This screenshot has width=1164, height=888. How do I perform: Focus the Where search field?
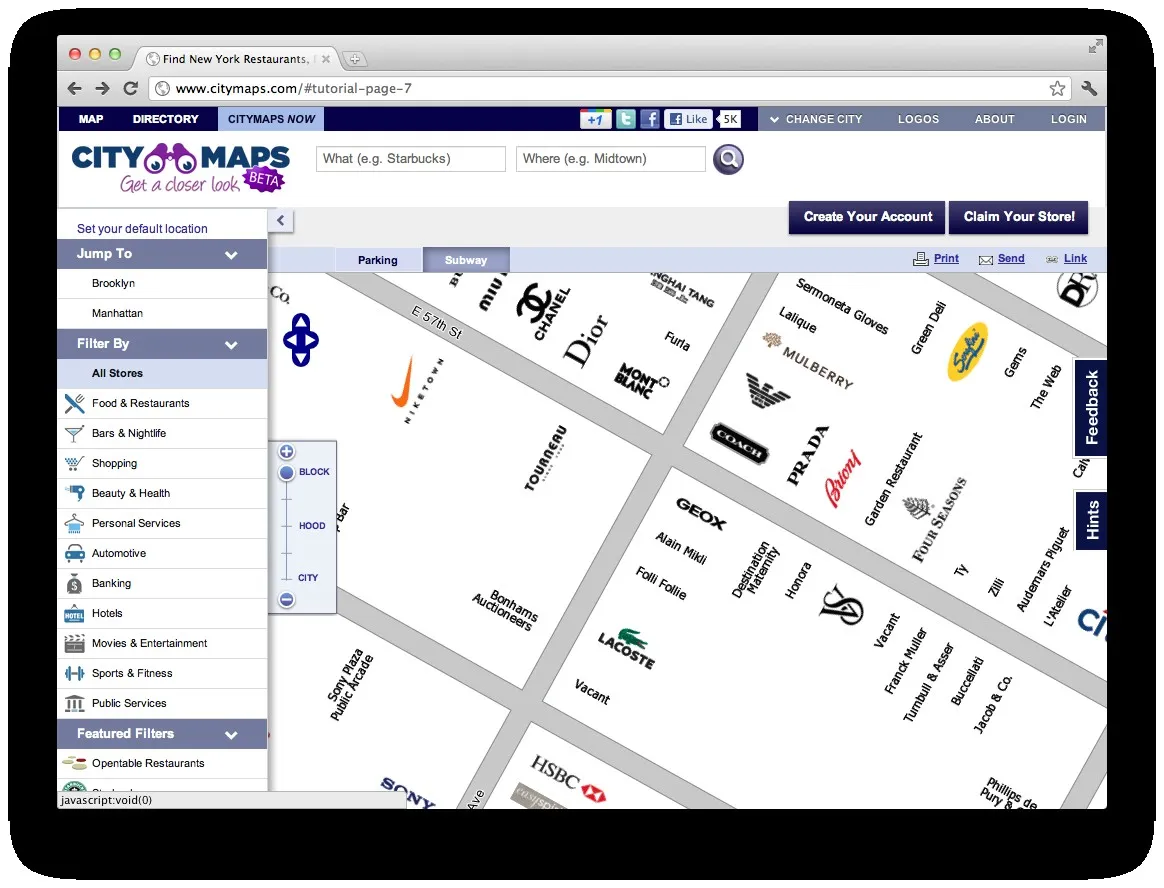point(610,159)
